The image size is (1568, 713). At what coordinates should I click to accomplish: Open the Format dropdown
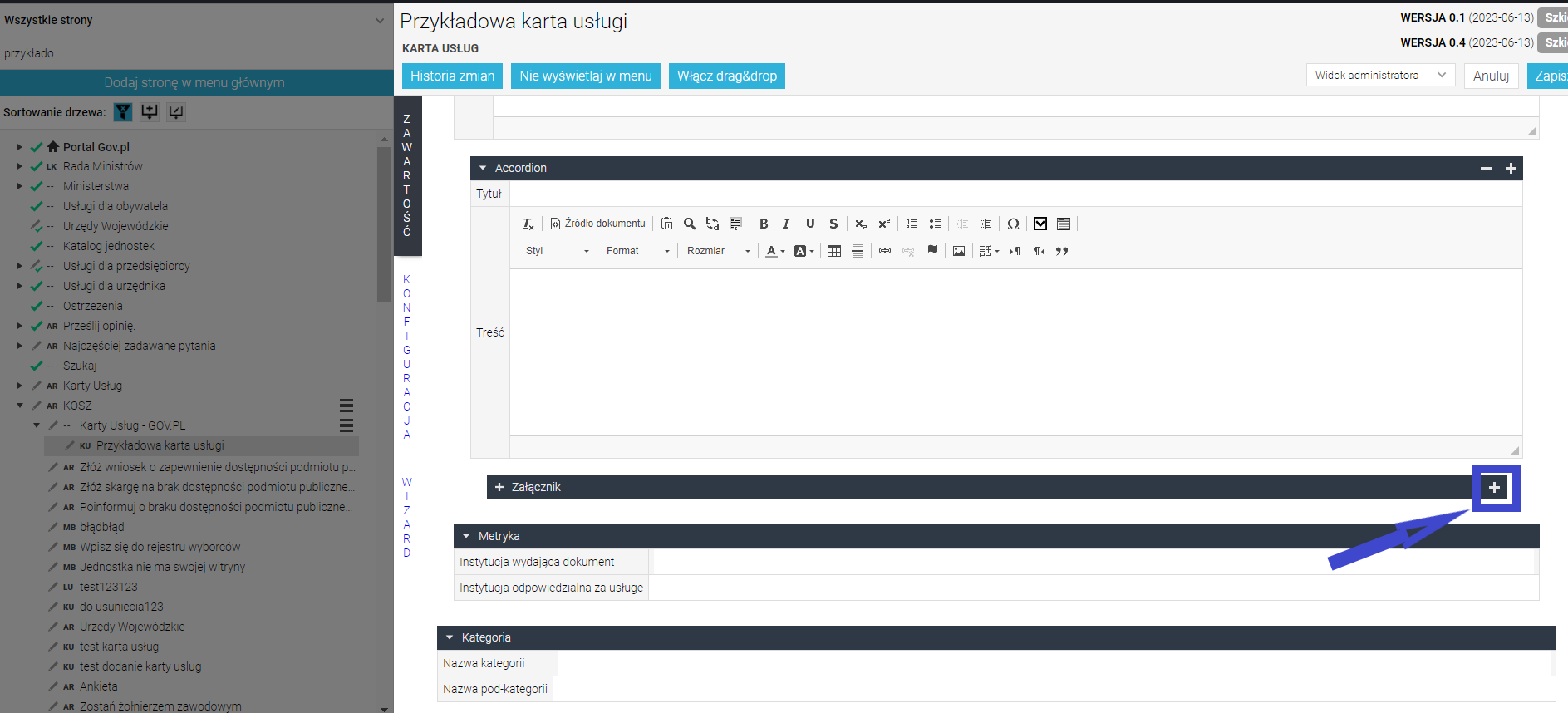point(637,251)
